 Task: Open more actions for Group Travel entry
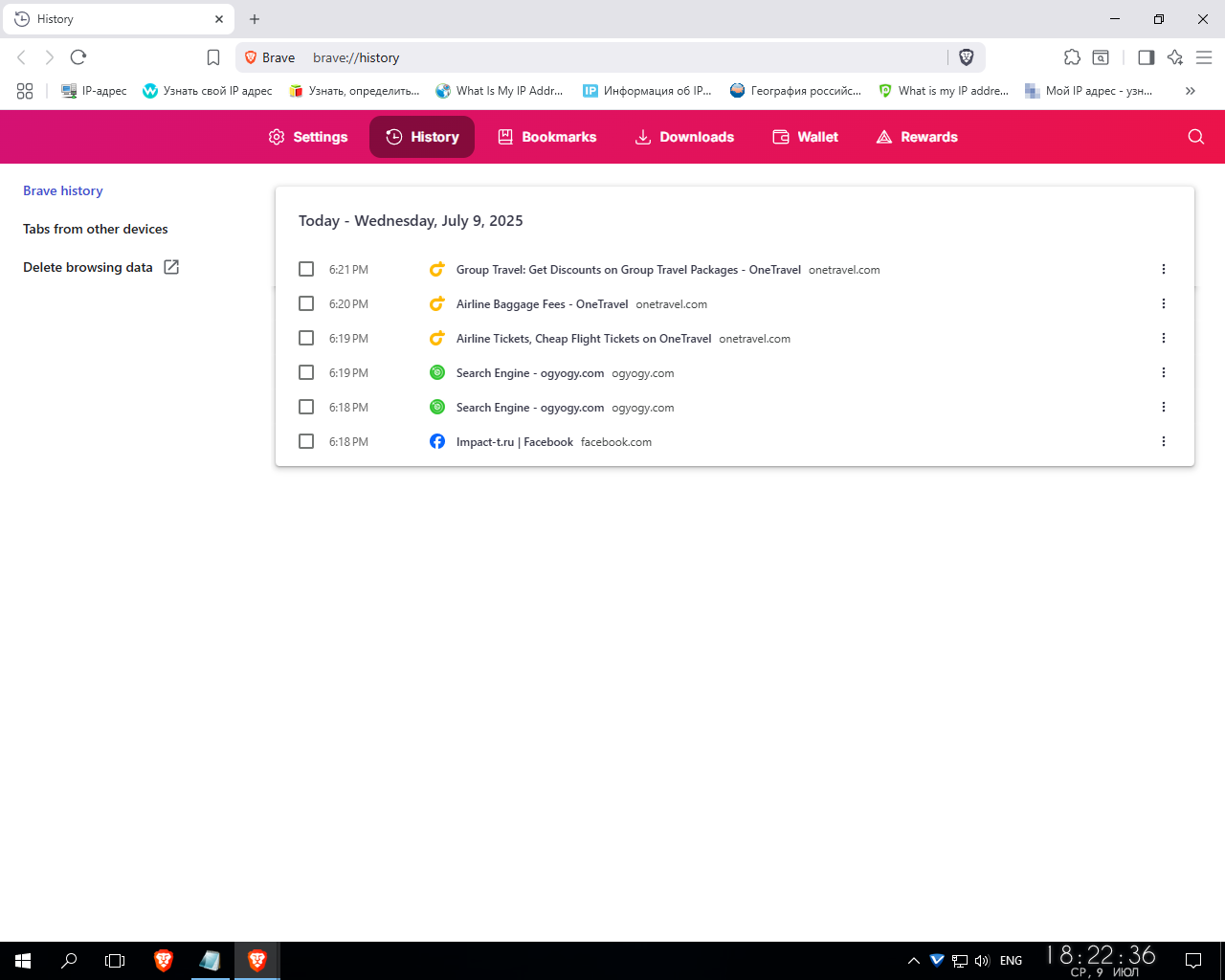pos(1164,269)
